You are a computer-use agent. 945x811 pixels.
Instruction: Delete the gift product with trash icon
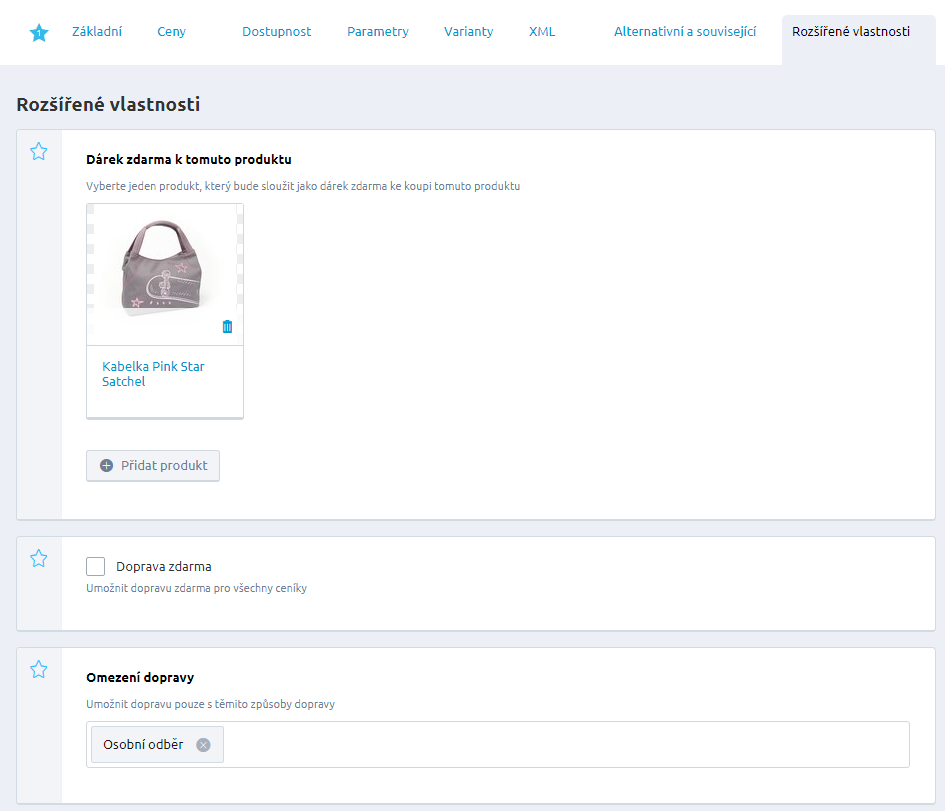pos(227,327)
